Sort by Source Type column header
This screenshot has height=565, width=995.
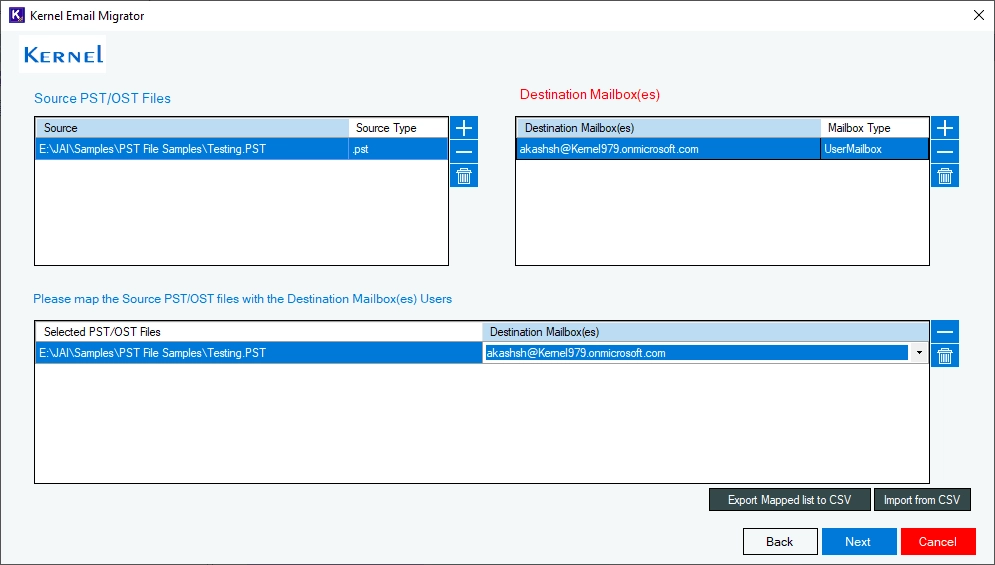[399, 128]
